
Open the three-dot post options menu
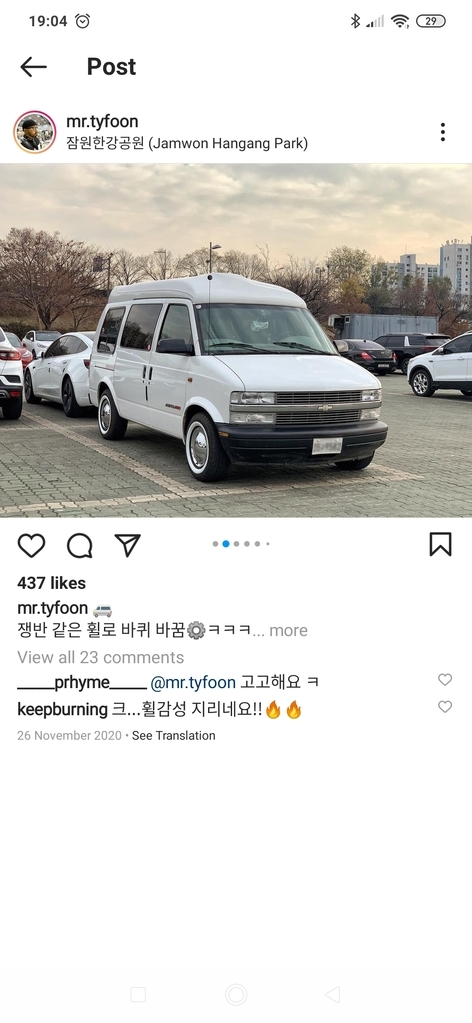pos(443,132)
